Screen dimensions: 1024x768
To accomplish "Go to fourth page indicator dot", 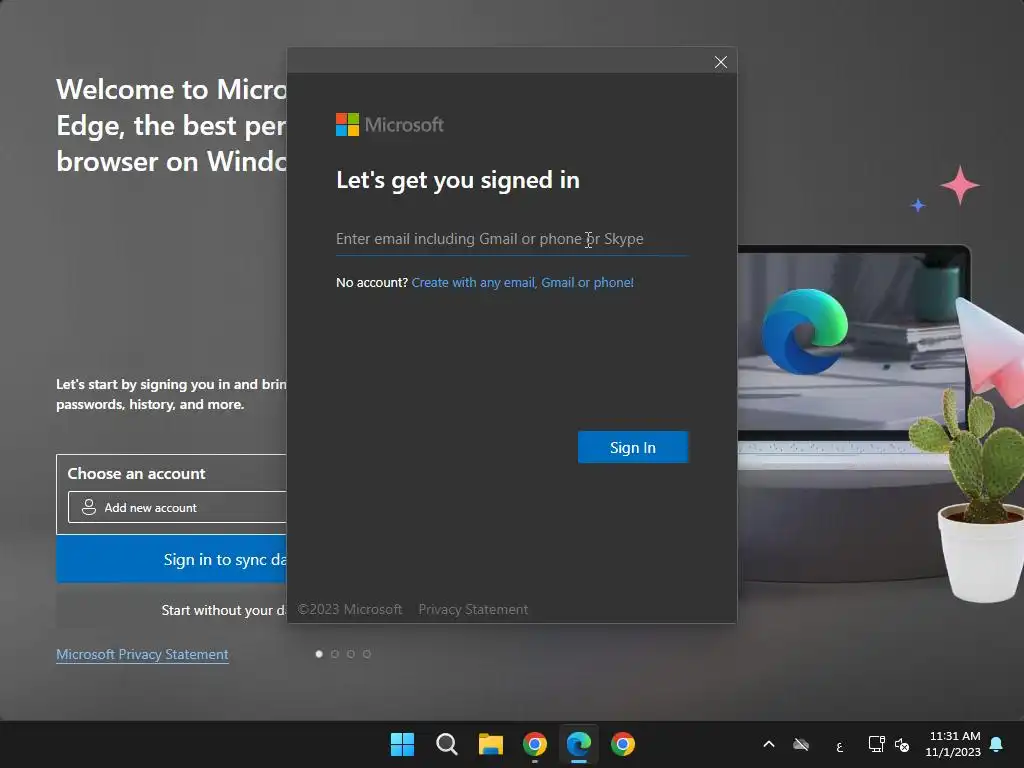I will tap(367, 654).
